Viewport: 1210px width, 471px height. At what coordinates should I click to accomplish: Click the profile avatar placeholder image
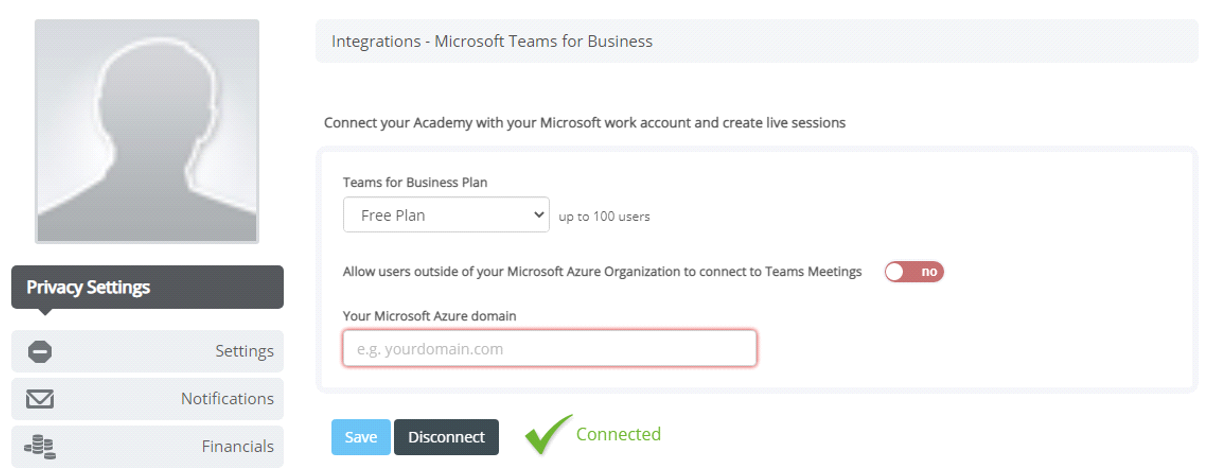(x=147, y=131)
